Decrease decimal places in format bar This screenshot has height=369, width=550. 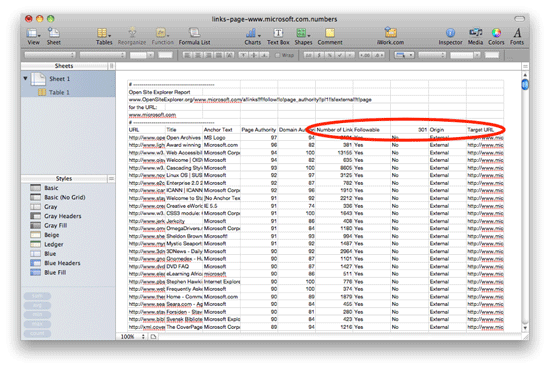click(x=365, y=55)
